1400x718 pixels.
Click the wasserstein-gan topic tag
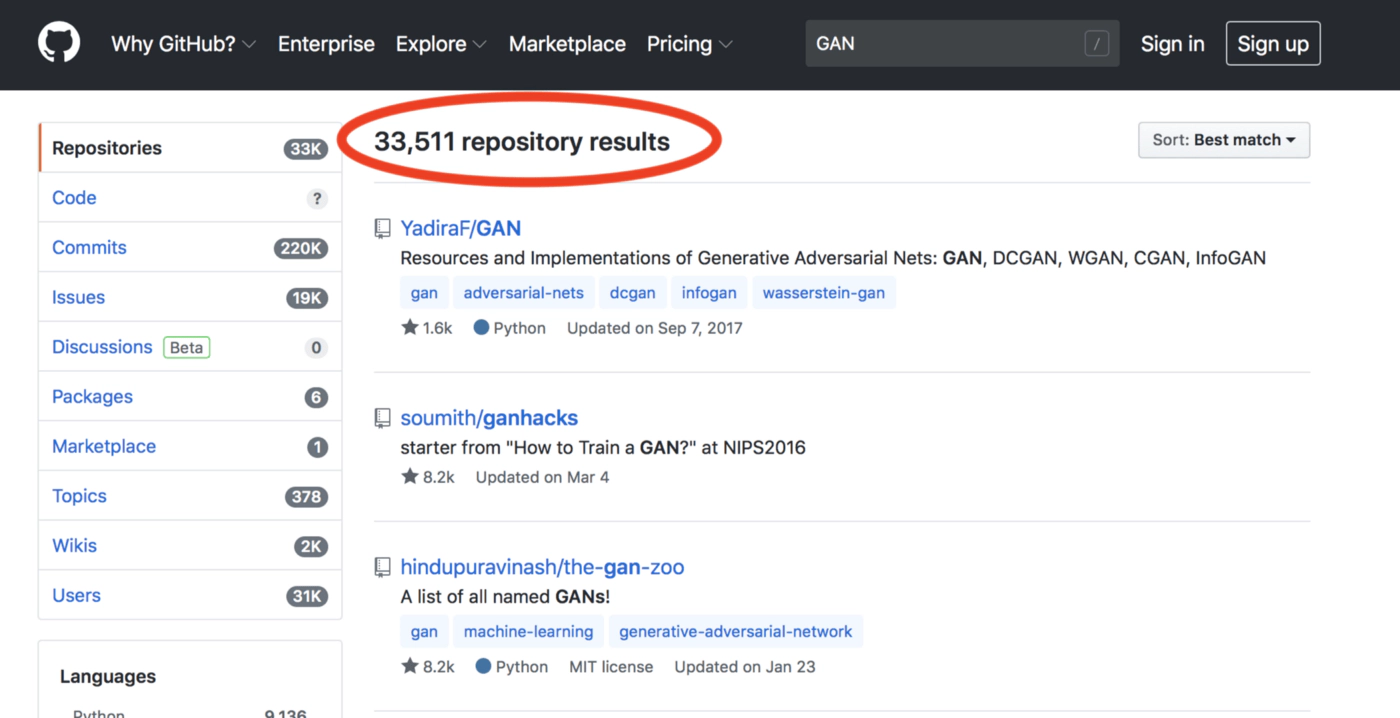823,293
